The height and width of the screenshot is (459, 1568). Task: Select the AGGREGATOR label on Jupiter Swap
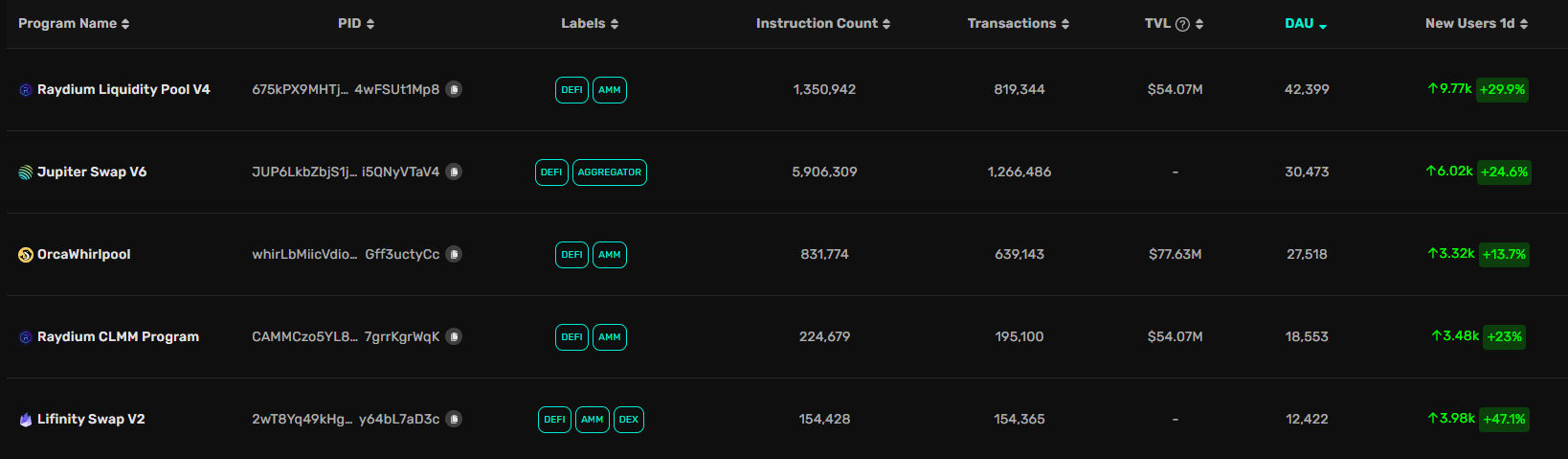[x=610, y=172]
